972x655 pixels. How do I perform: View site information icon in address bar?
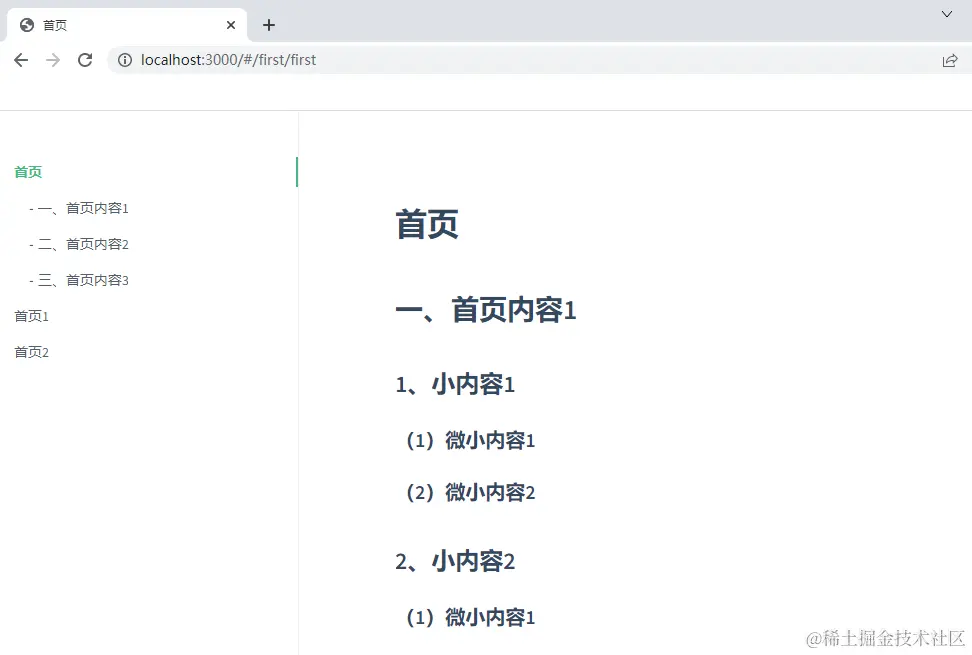(x=125, y=60)
